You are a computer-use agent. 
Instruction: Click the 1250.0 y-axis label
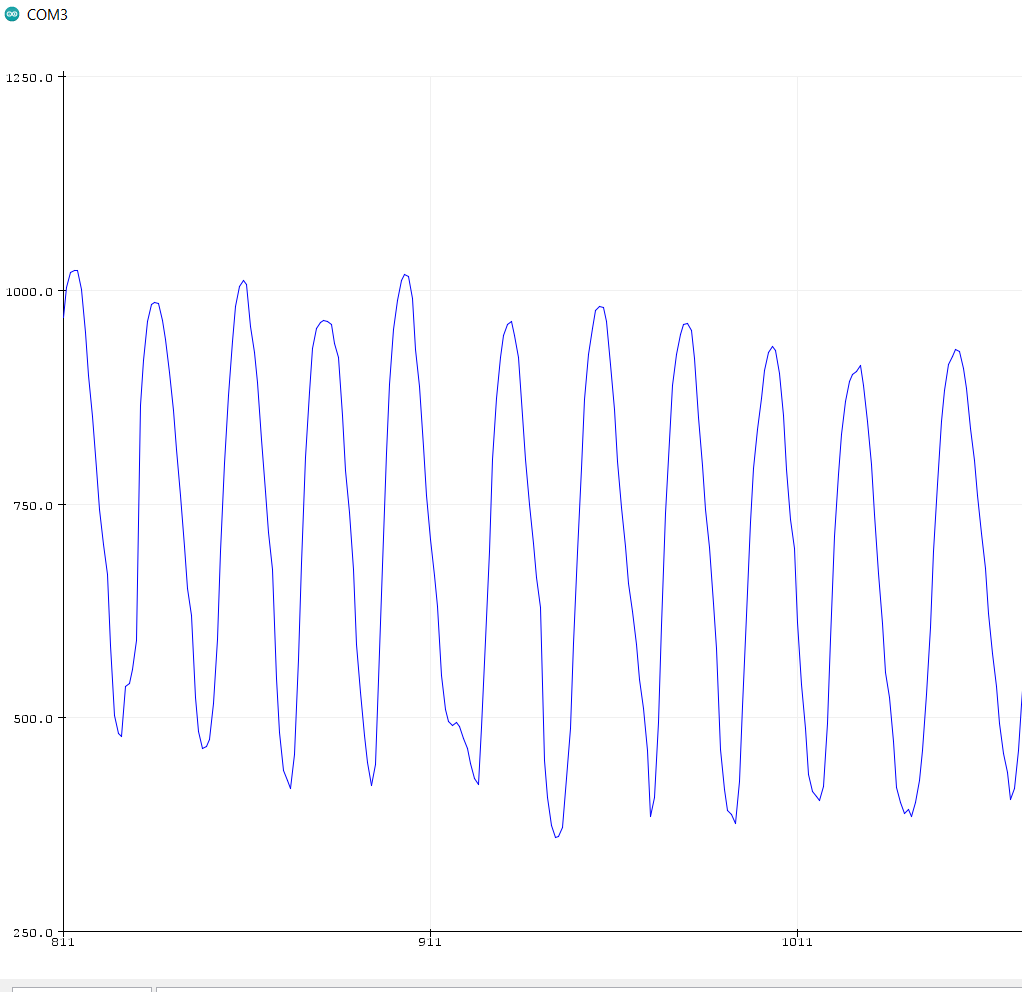pyautogui.click(x=29, y=78)
